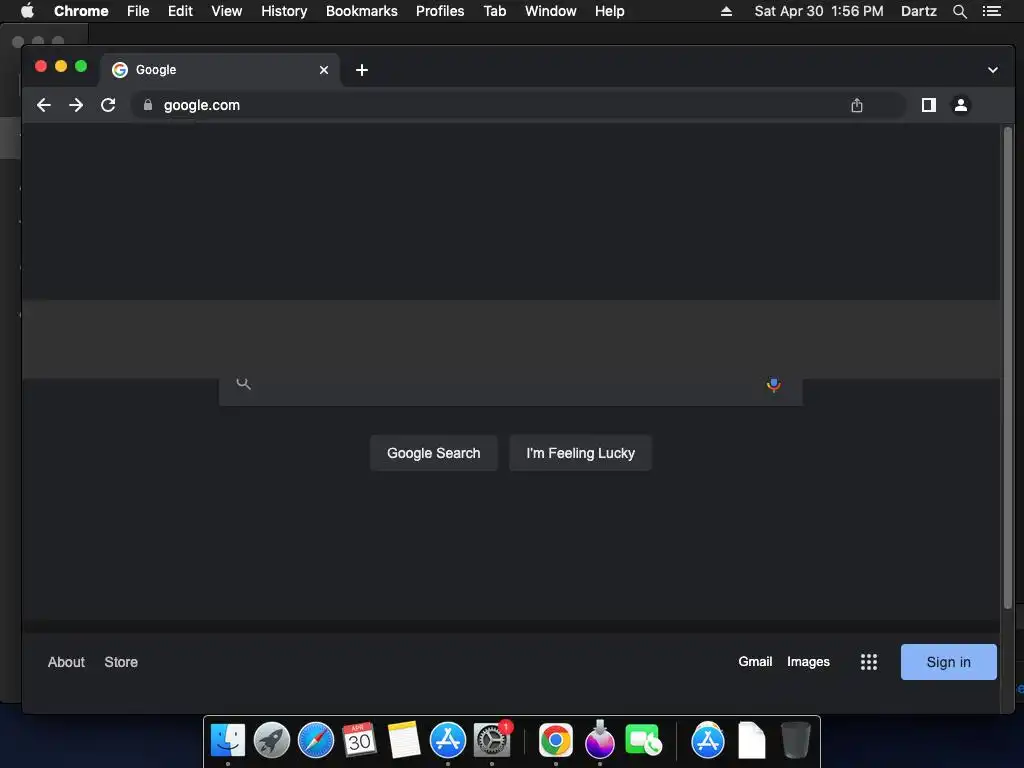Open the Apple menu
This screenshot has width=1024, height=768.
(27, 11)
